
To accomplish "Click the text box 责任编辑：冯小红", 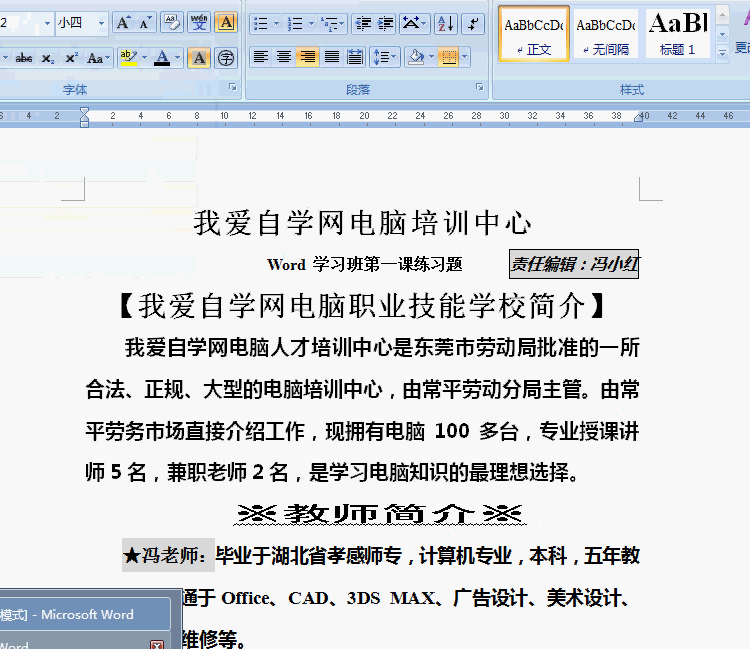I will (x=574, y=264).
